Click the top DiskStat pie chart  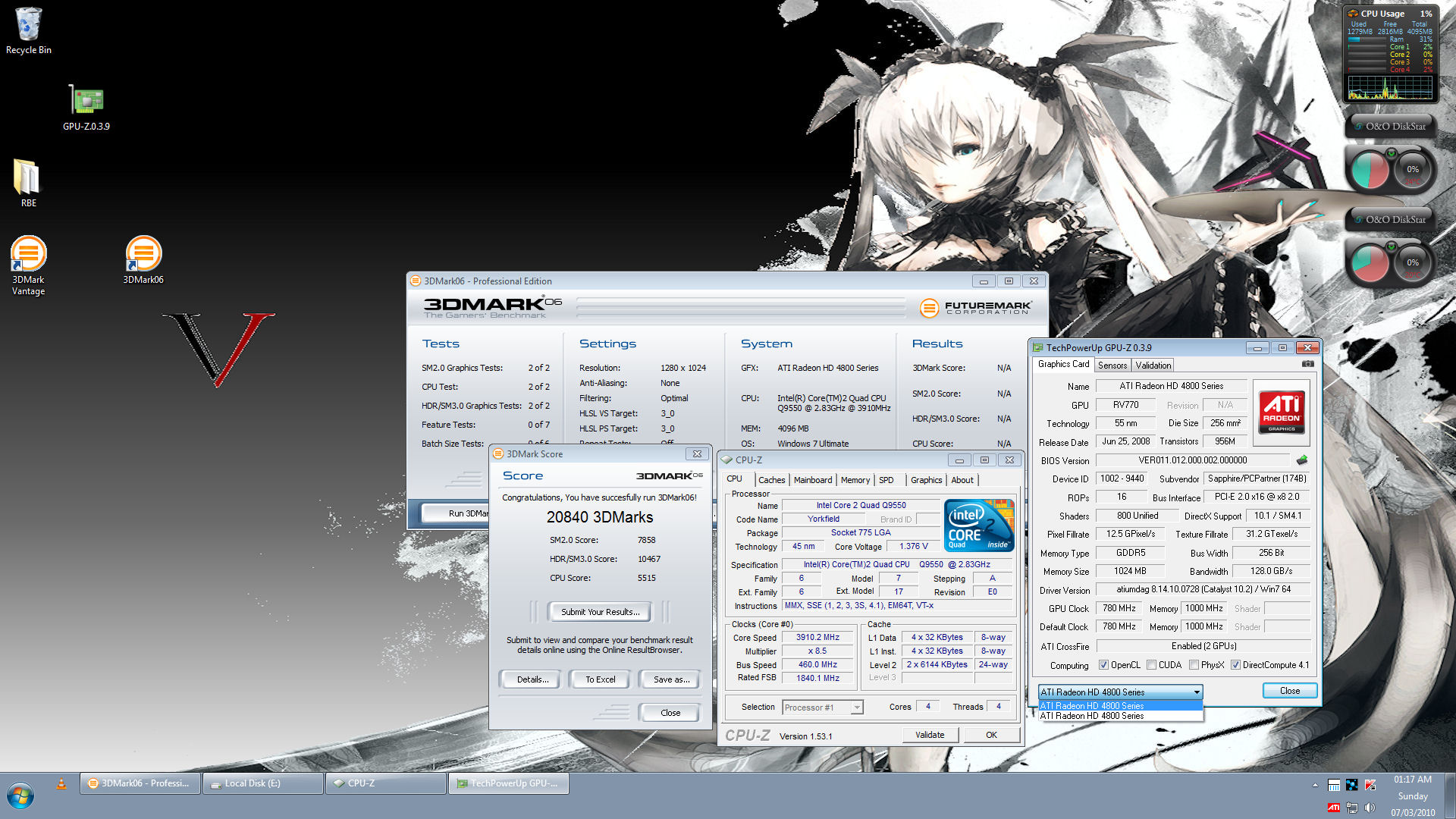(x=1370, y=170)
